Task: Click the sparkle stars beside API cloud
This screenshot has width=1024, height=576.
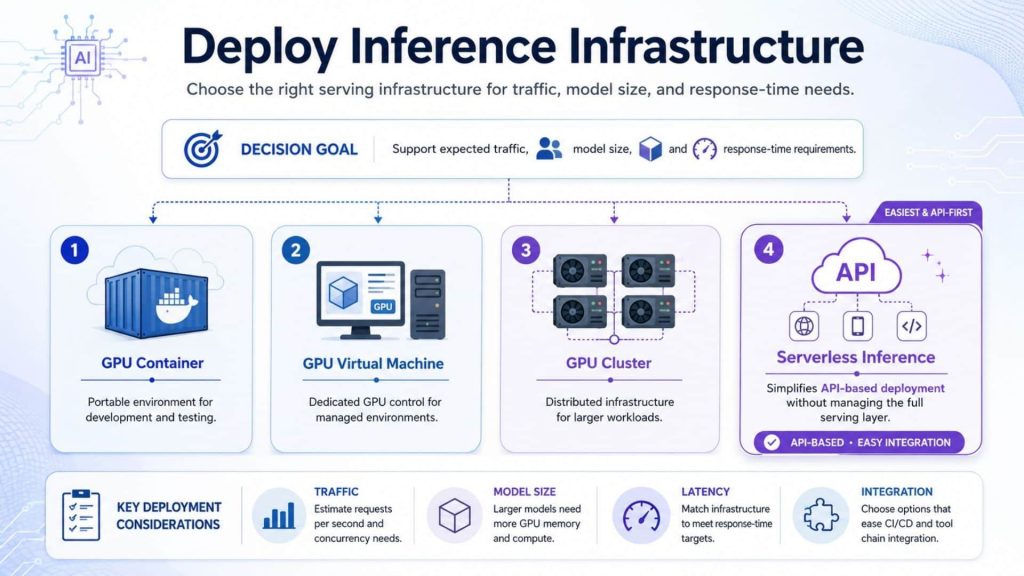Action: 935,265
